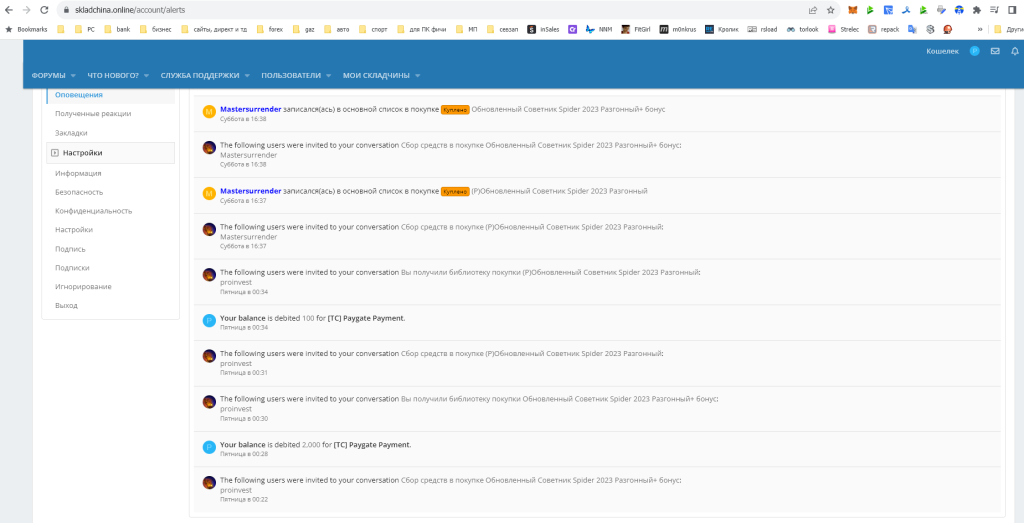Click the translate bookmark icon
Image resolution: width=1024 pixels, height=523 pixels.
pyautogui.click(x=912, y=29)
